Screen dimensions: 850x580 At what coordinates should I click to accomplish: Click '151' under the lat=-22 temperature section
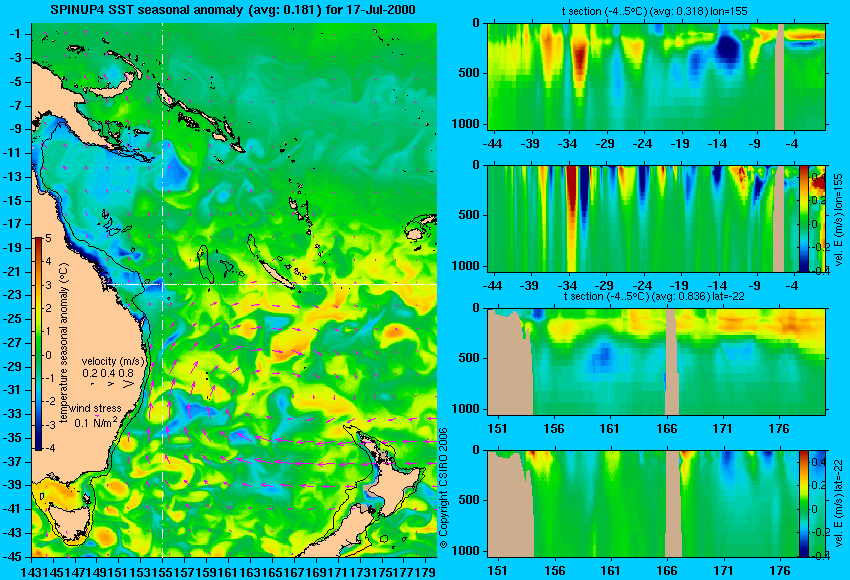click(497, 429)
